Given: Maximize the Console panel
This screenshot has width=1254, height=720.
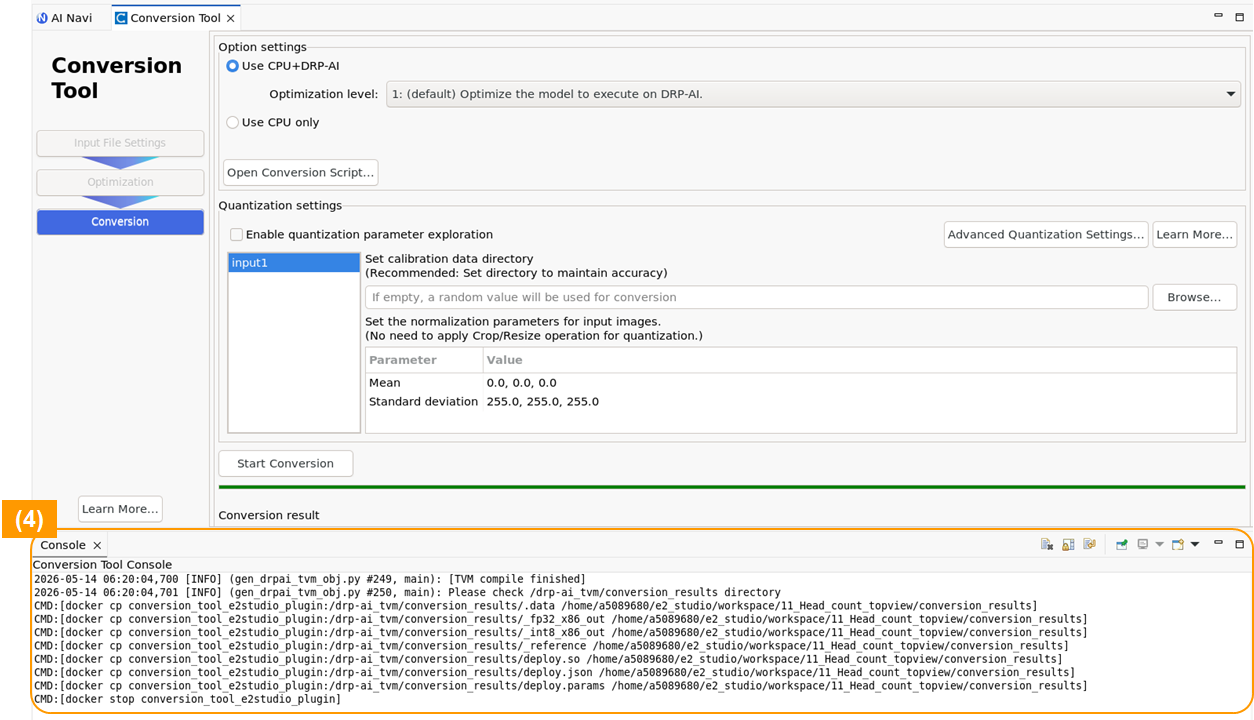Looking at the screenshot, I should pos(1239,544).
